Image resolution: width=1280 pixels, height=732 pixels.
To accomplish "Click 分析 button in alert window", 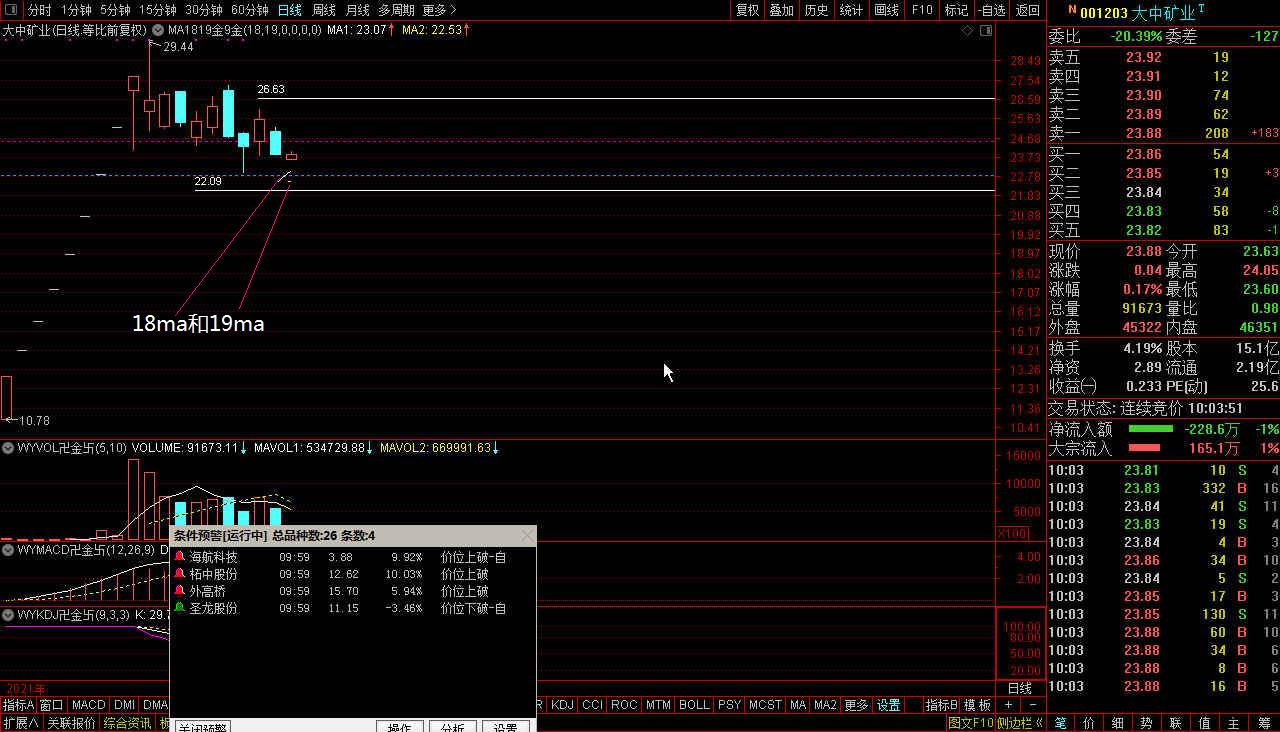I will [452, 726].
